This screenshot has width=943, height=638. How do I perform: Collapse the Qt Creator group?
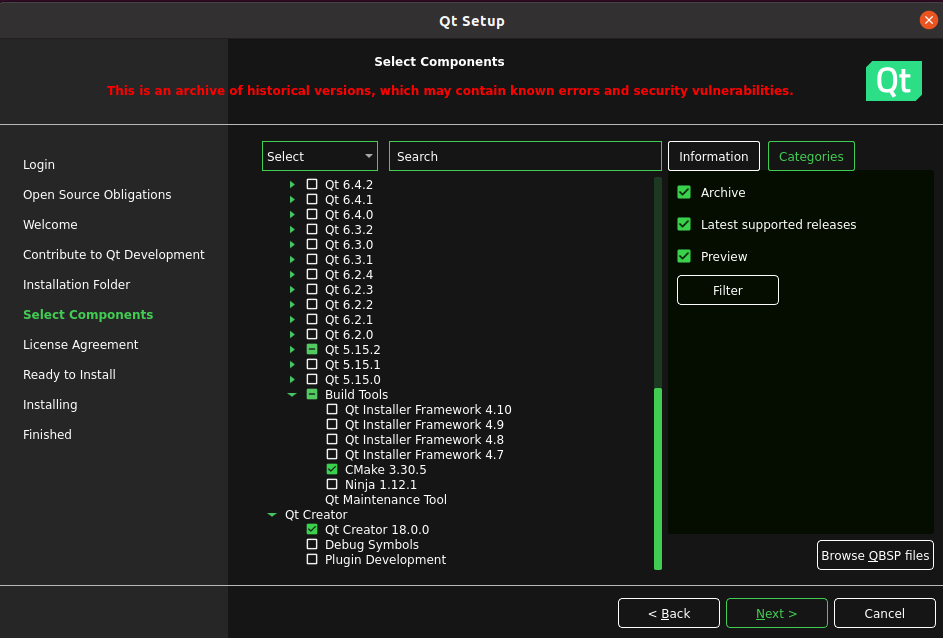click(272, 515)
